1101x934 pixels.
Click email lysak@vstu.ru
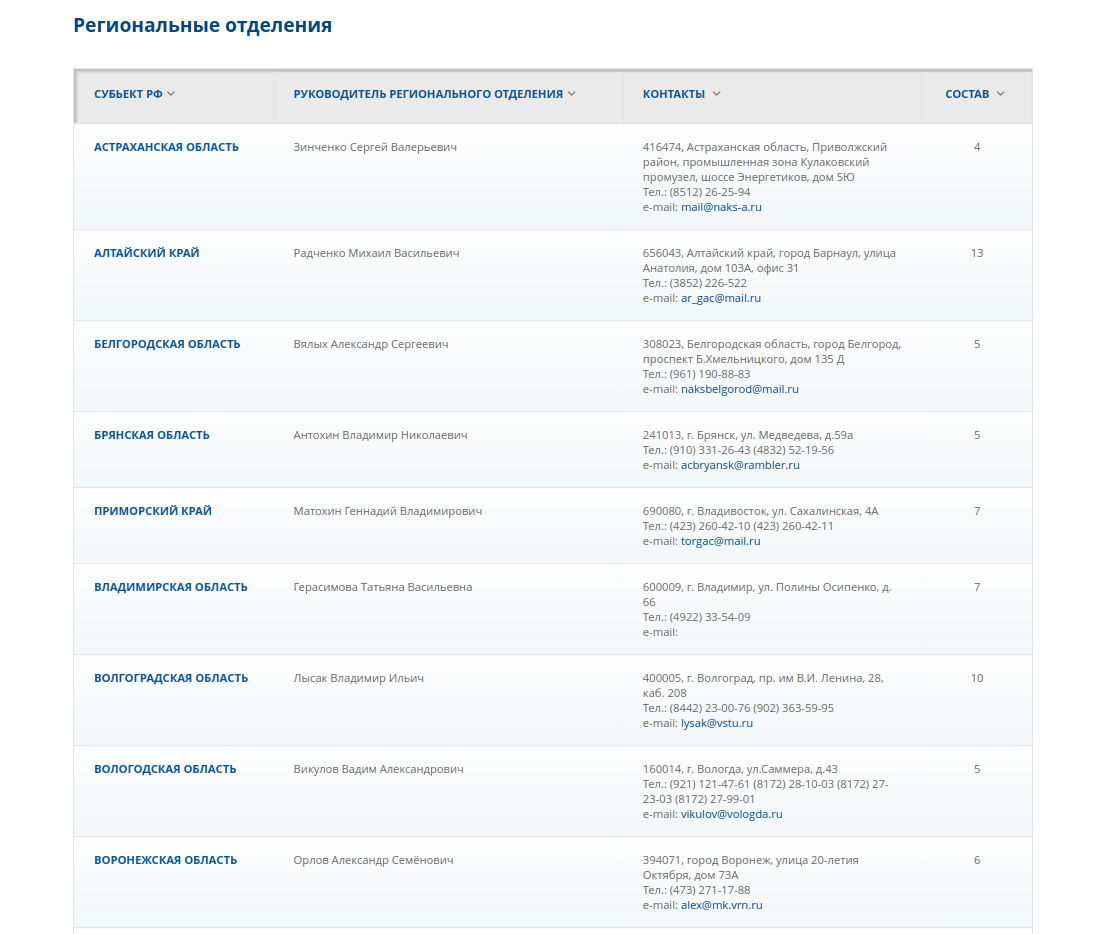tap(717, 723)
